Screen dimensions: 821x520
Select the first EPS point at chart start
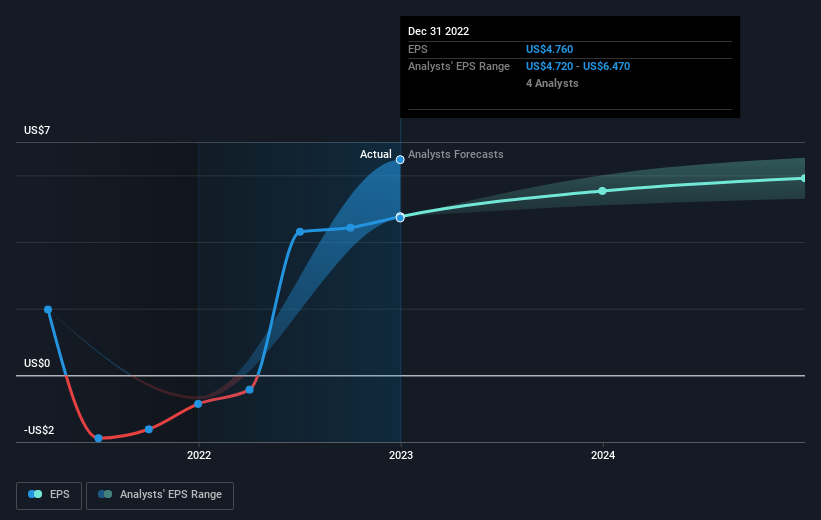pyautogui.click(x=48, y=309)
